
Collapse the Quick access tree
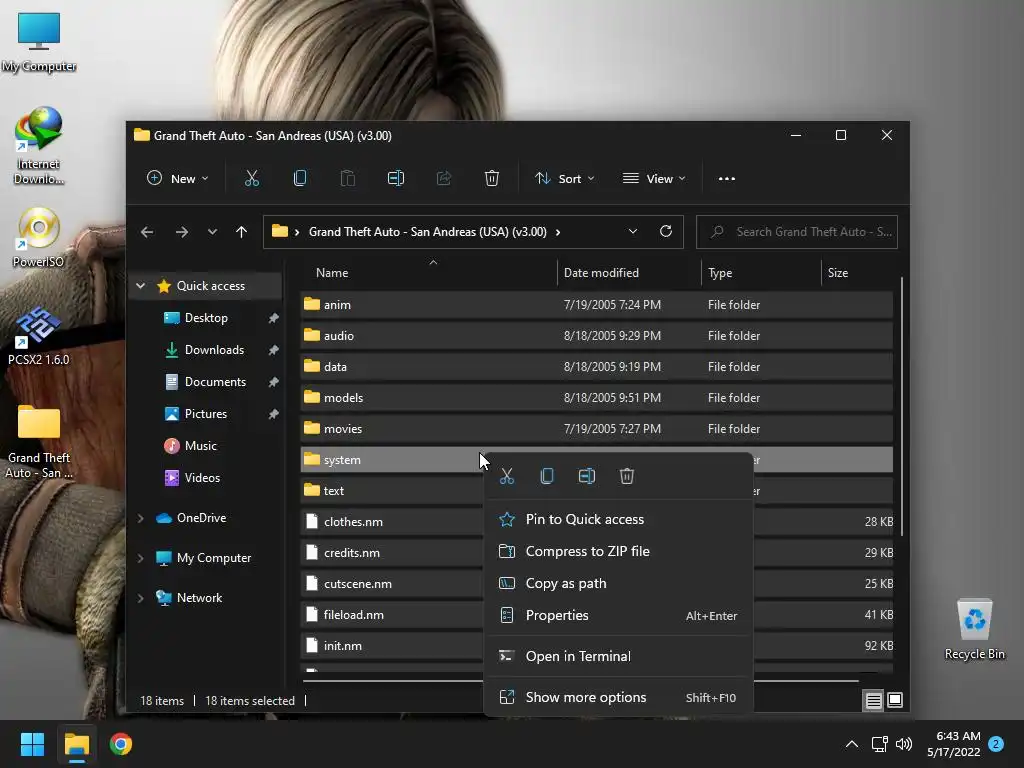pos(140,285)
